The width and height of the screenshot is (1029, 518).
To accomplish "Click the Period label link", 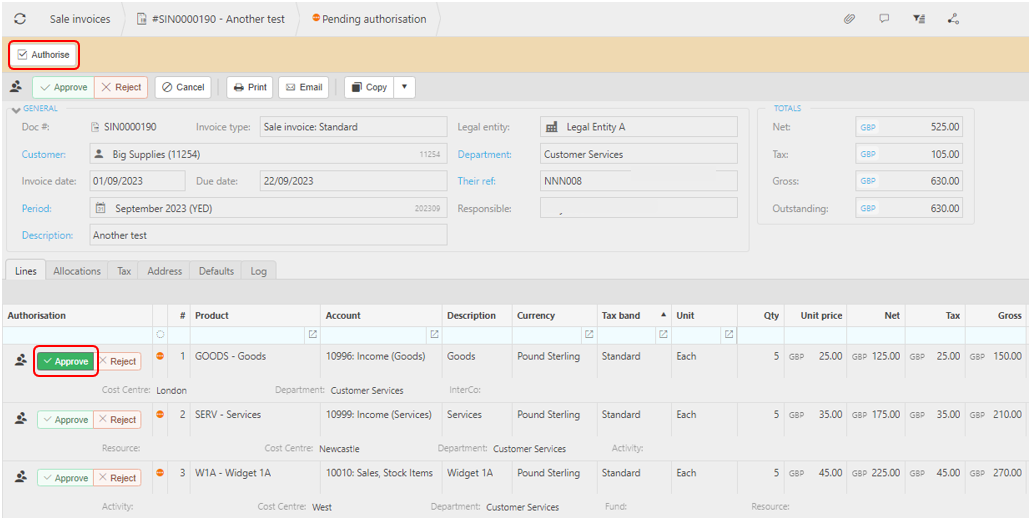I will click(37, 208).
